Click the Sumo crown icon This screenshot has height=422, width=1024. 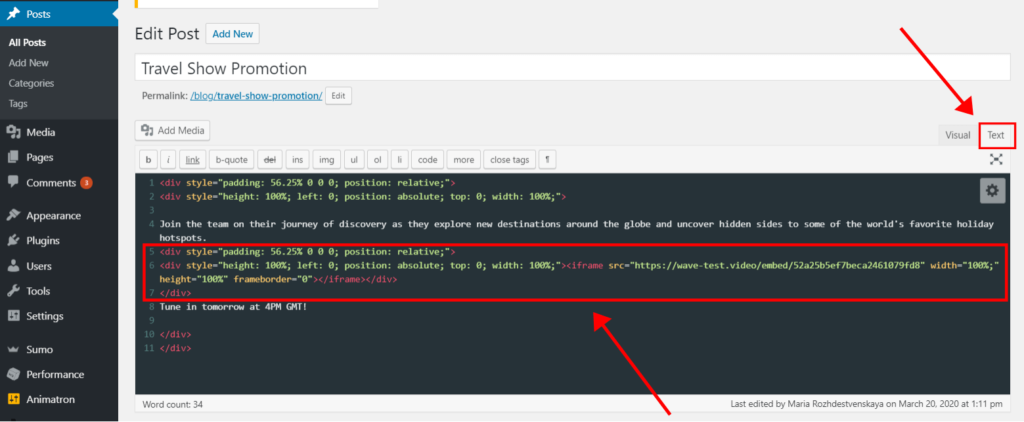coord(13,349)
